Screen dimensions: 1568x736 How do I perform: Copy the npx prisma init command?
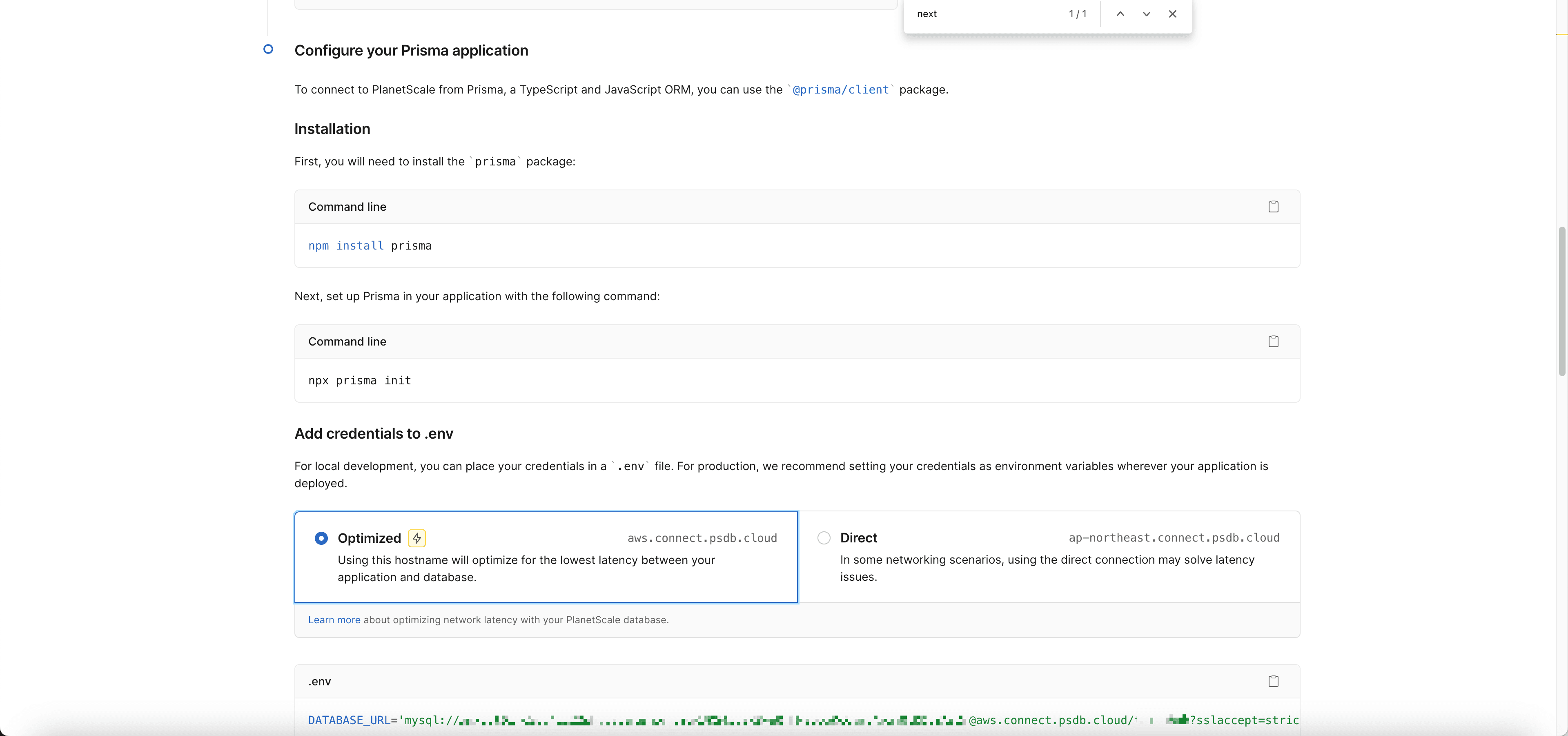click(x=1273, y=341)
